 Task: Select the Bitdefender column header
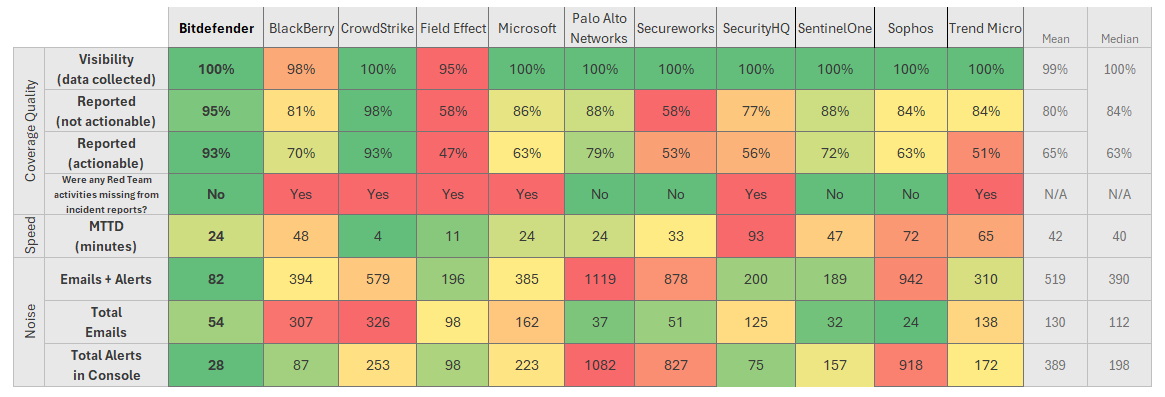coord(215,28)
